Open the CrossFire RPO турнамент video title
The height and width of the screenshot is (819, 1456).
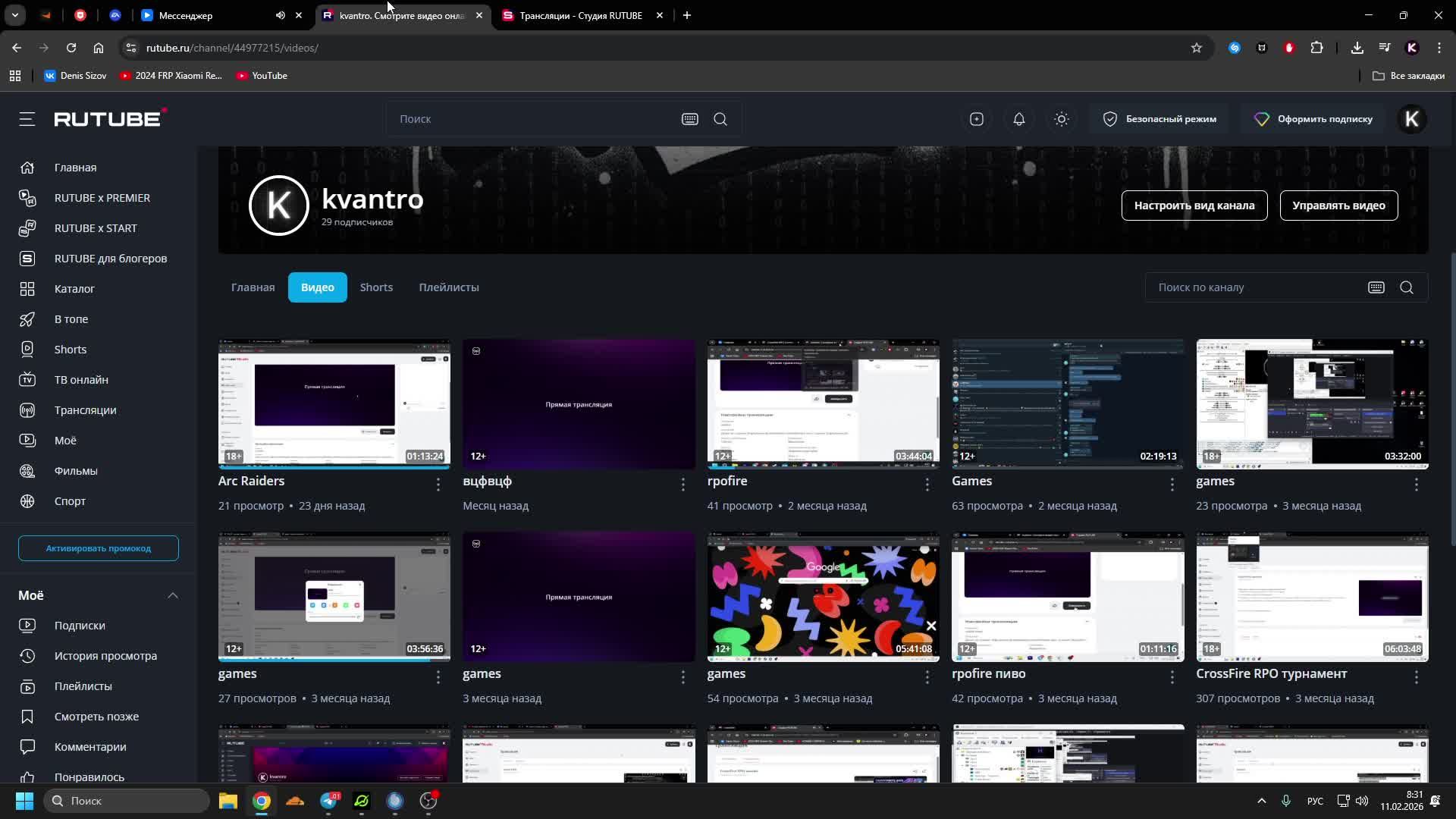click(1272, 673)
